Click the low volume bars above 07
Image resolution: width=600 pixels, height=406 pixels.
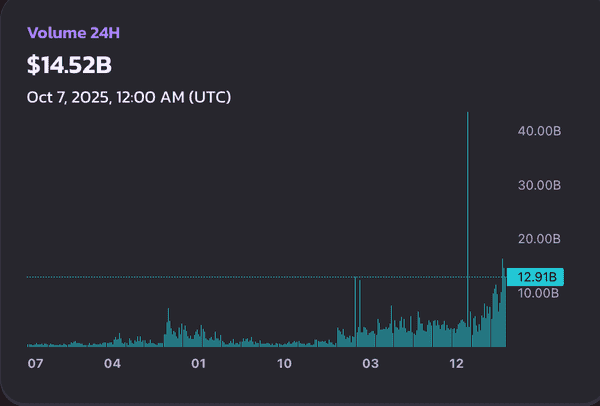(x=40, y=344)
